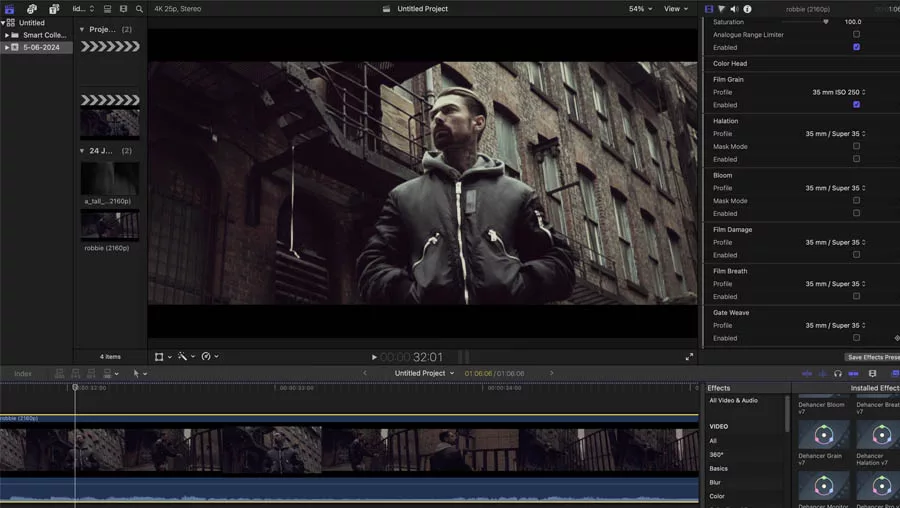Expand the Smart Collections folder
This screenshot has height=508, width=900.
click(x=7, y=35)
